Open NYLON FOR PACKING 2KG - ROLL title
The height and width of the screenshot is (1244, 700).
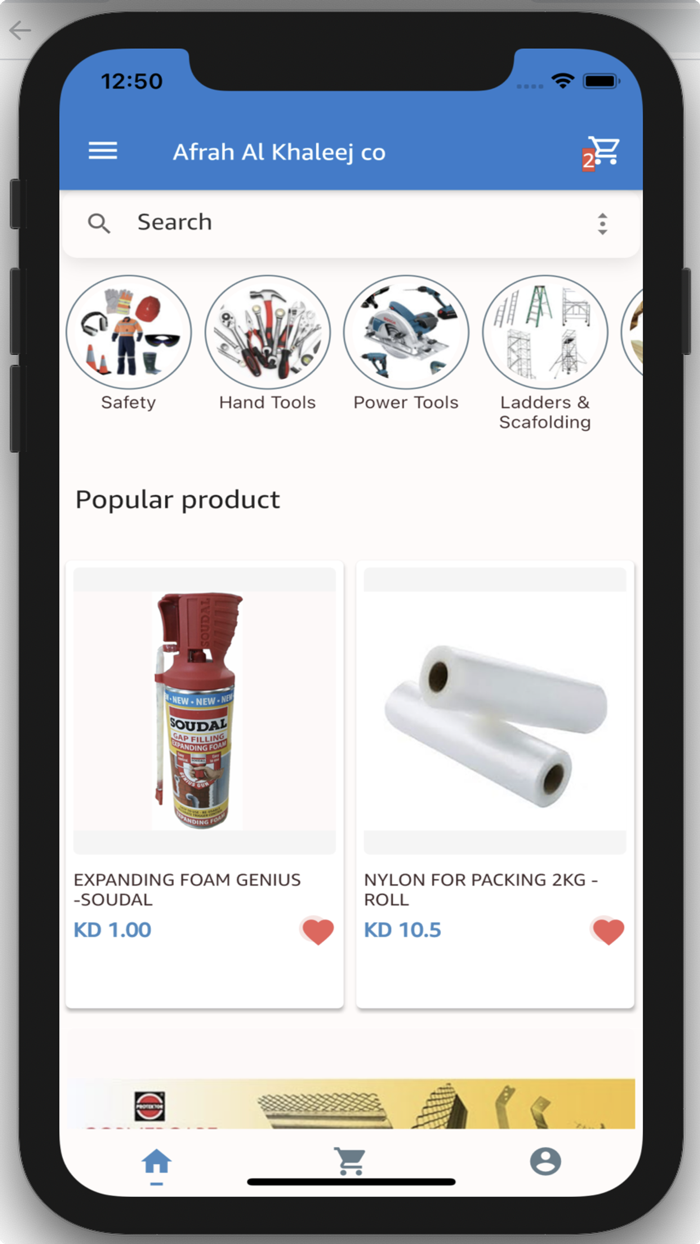point(481,890)
